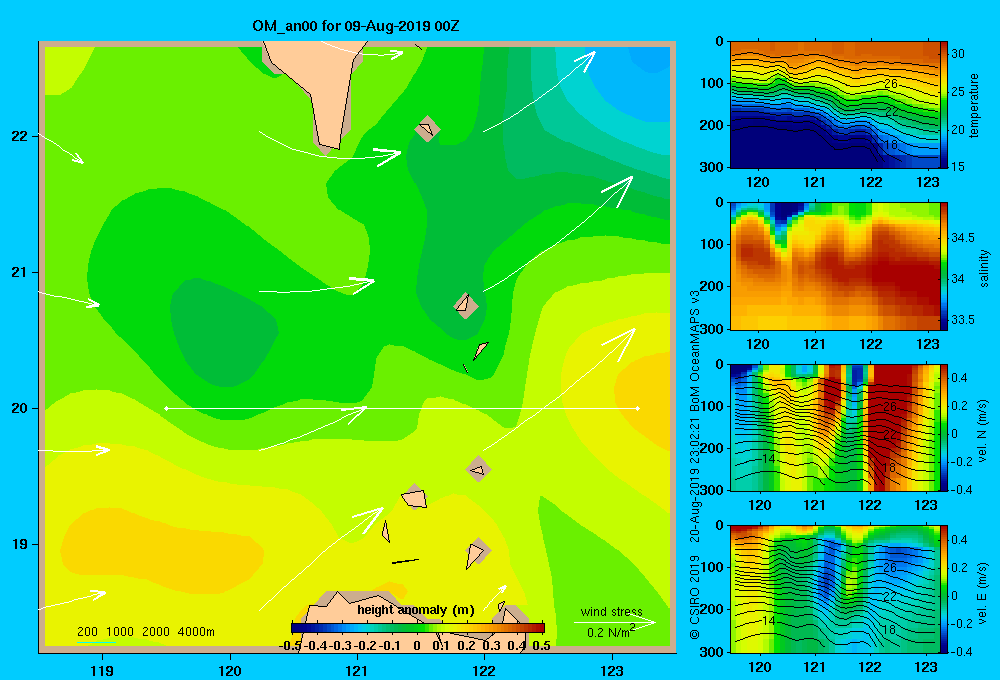
Task: Click the '200' depth contour legend entry
Action: (x=87, y=632)
